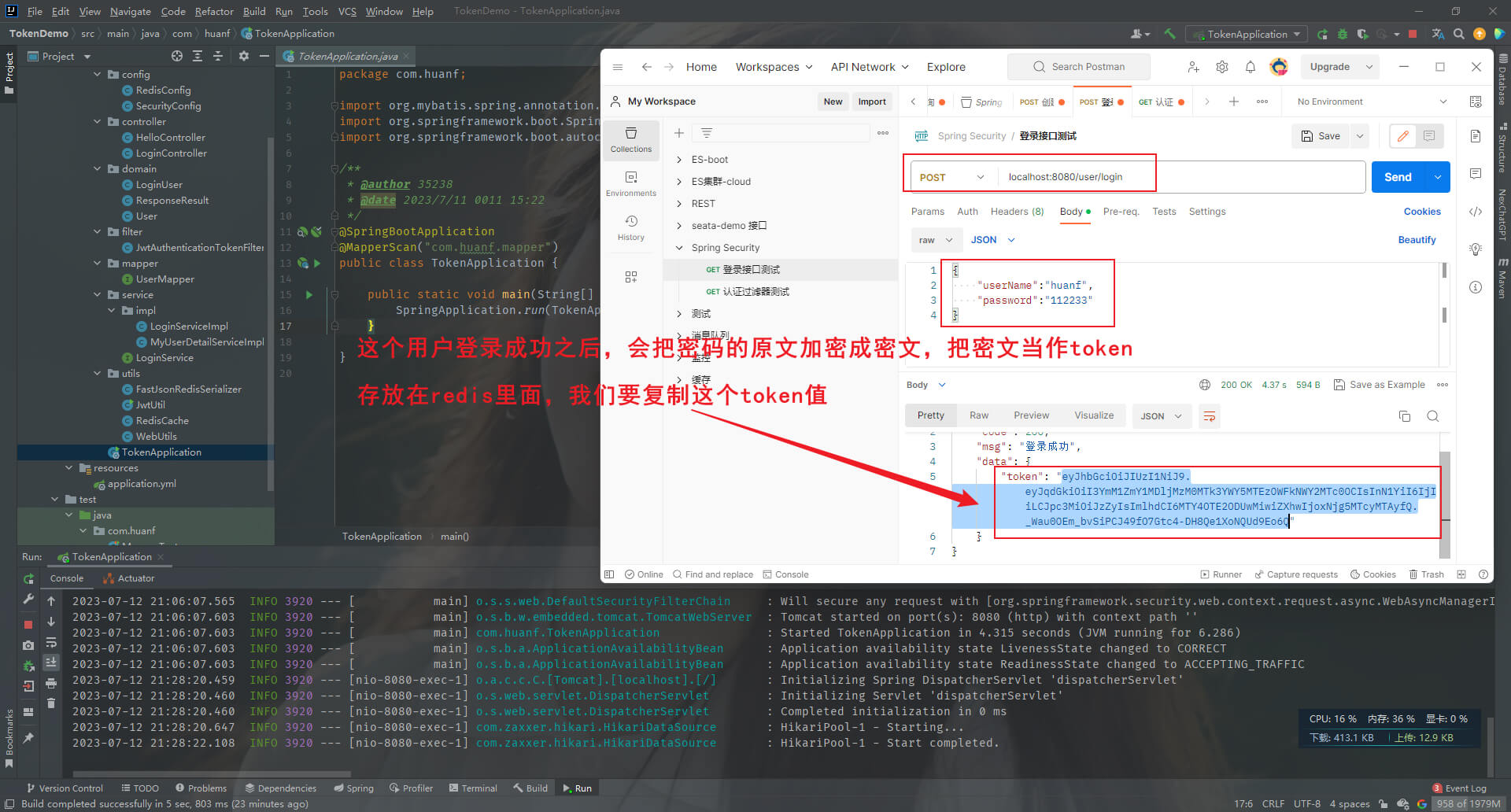The image size is (1511, 812).
Task: Expand the ES-boot collection
Action: click(679, 160)
